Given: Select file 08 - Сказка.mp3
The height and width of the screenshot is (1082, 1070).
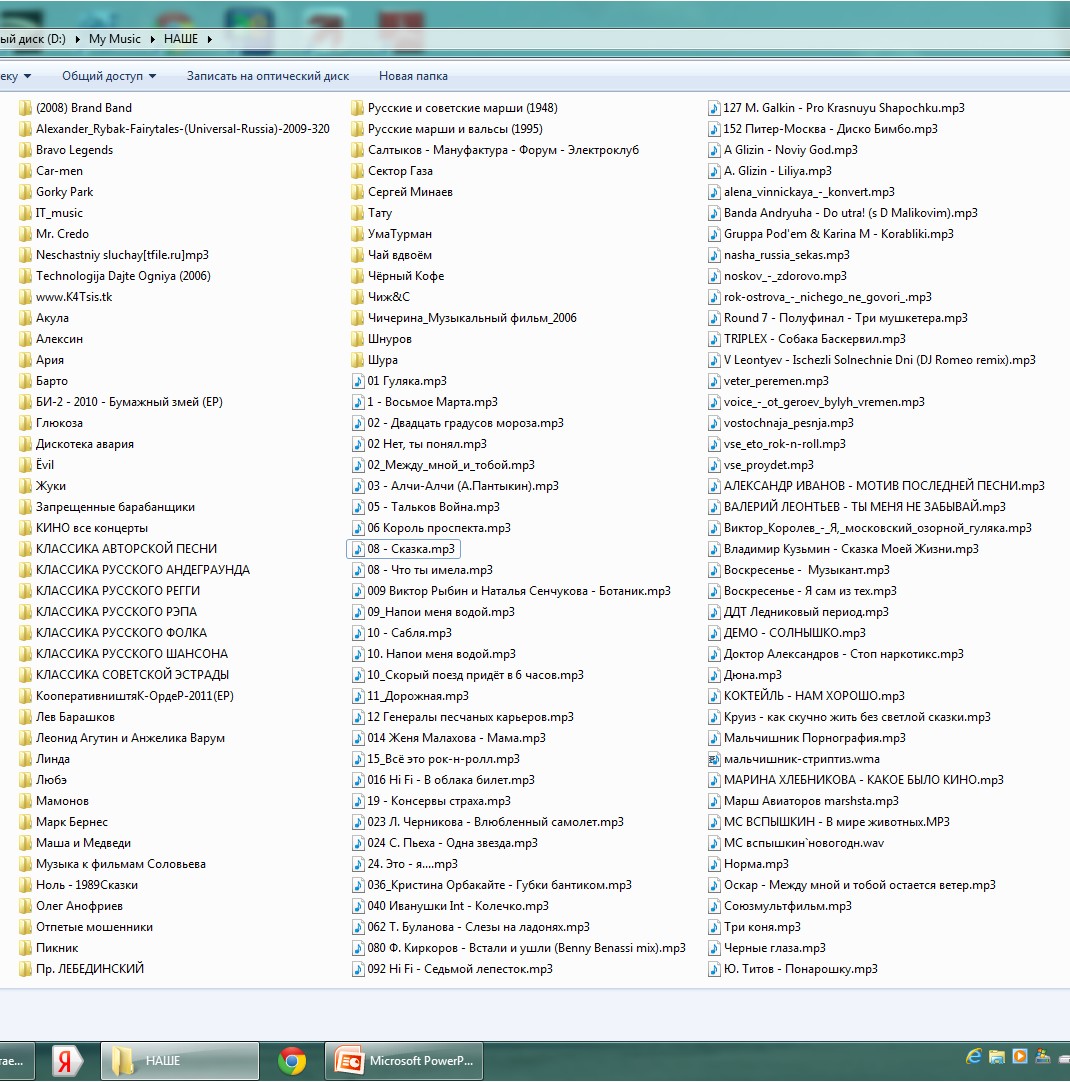Looking at the screenshot, I should click(x=404, y=549).
